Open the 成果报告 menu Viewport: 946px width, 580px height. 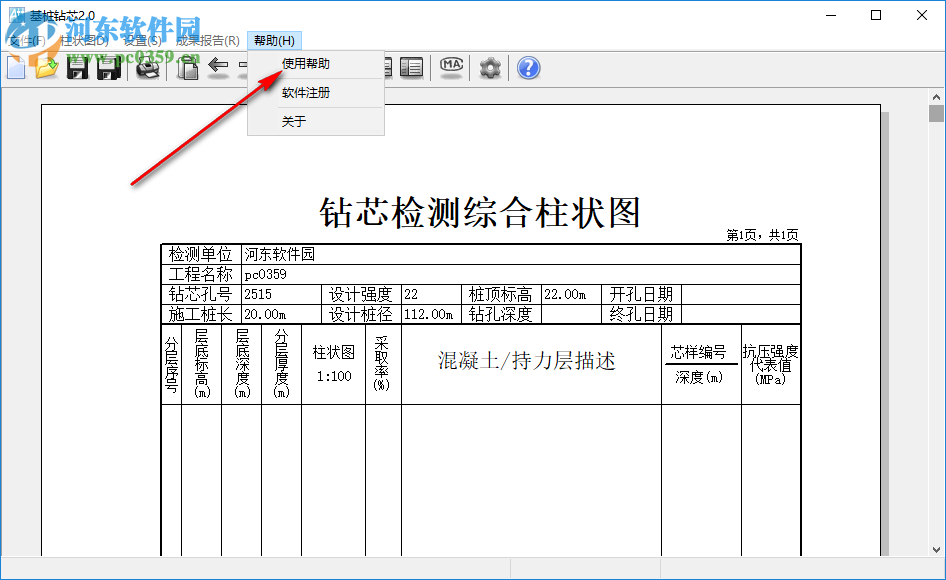pos(207,41)
